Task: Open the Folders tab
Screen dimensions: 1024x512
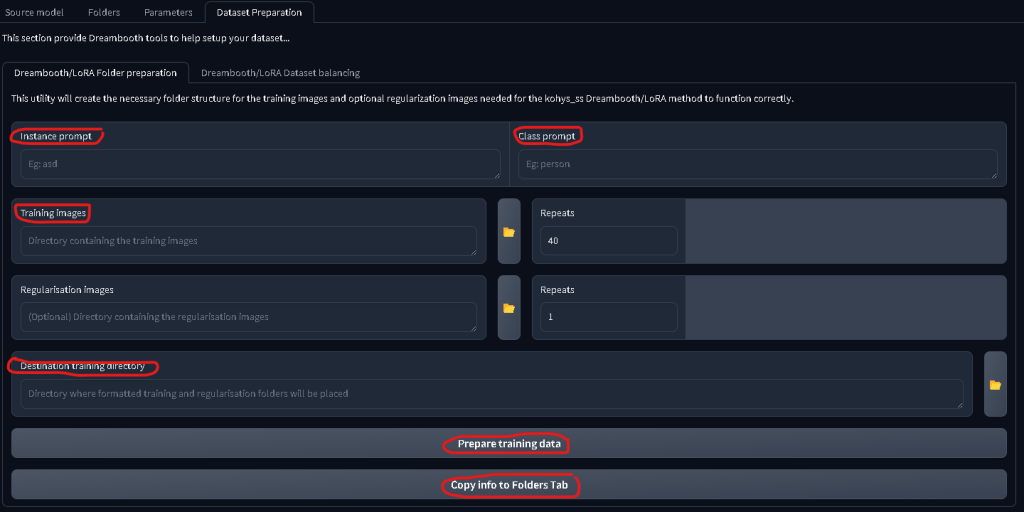Action: [104, 12]
